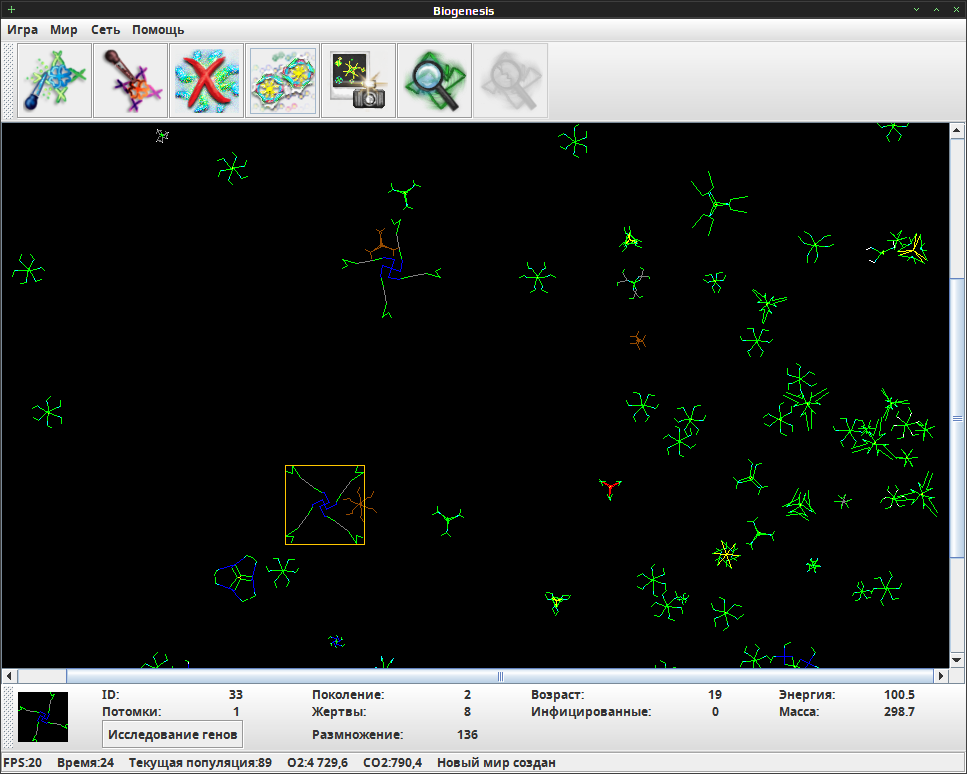The image size is (967, 774).
Task: Click the vertical scrollbar down arrow
Action: pos(957,661)
